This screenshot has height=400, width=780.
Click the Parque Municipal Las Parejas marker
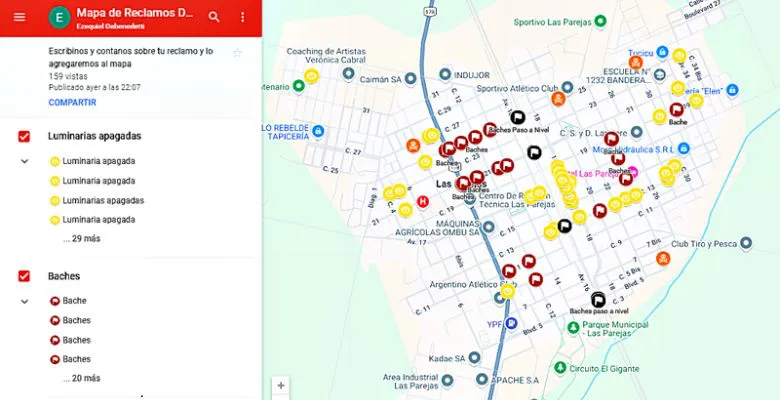coord(574,327)
